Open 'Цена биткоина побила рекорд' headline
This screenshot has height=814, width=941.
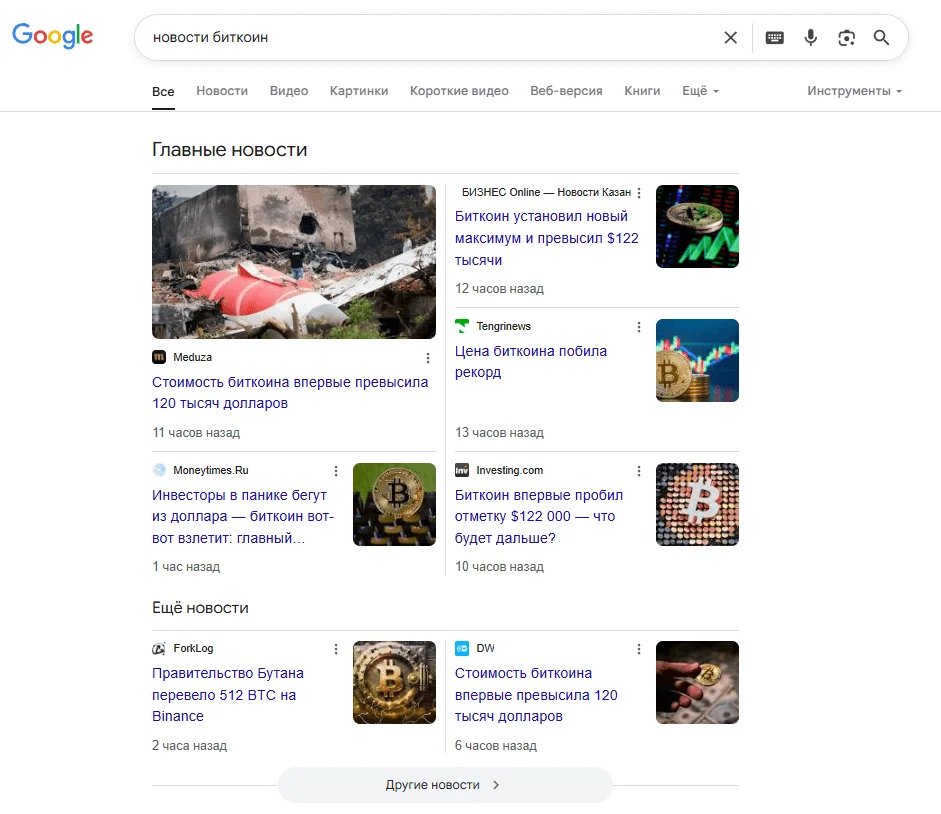click(531, 362)
